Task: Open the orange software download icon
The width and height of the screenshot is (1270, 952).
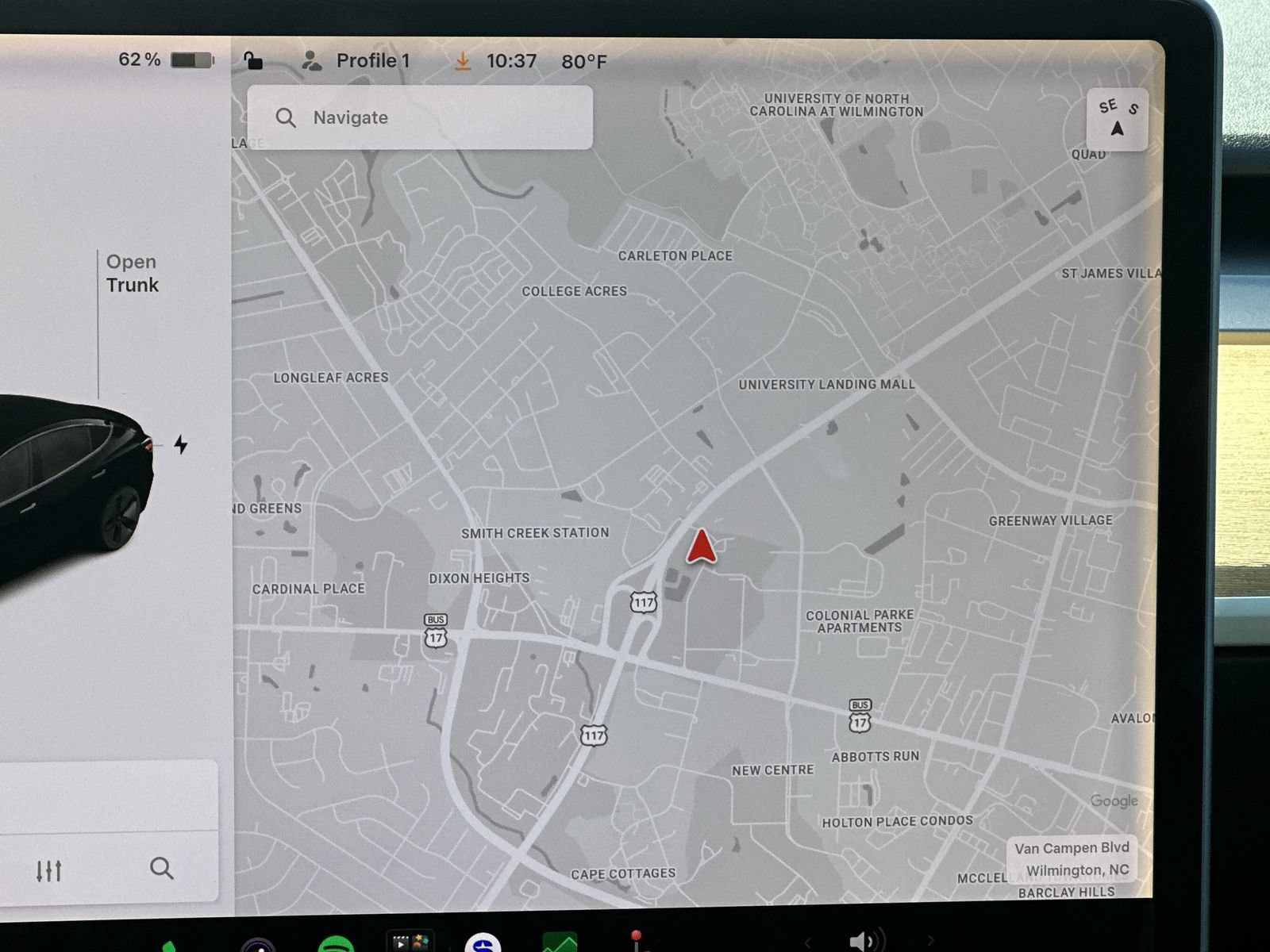Action: click(462, 61)
